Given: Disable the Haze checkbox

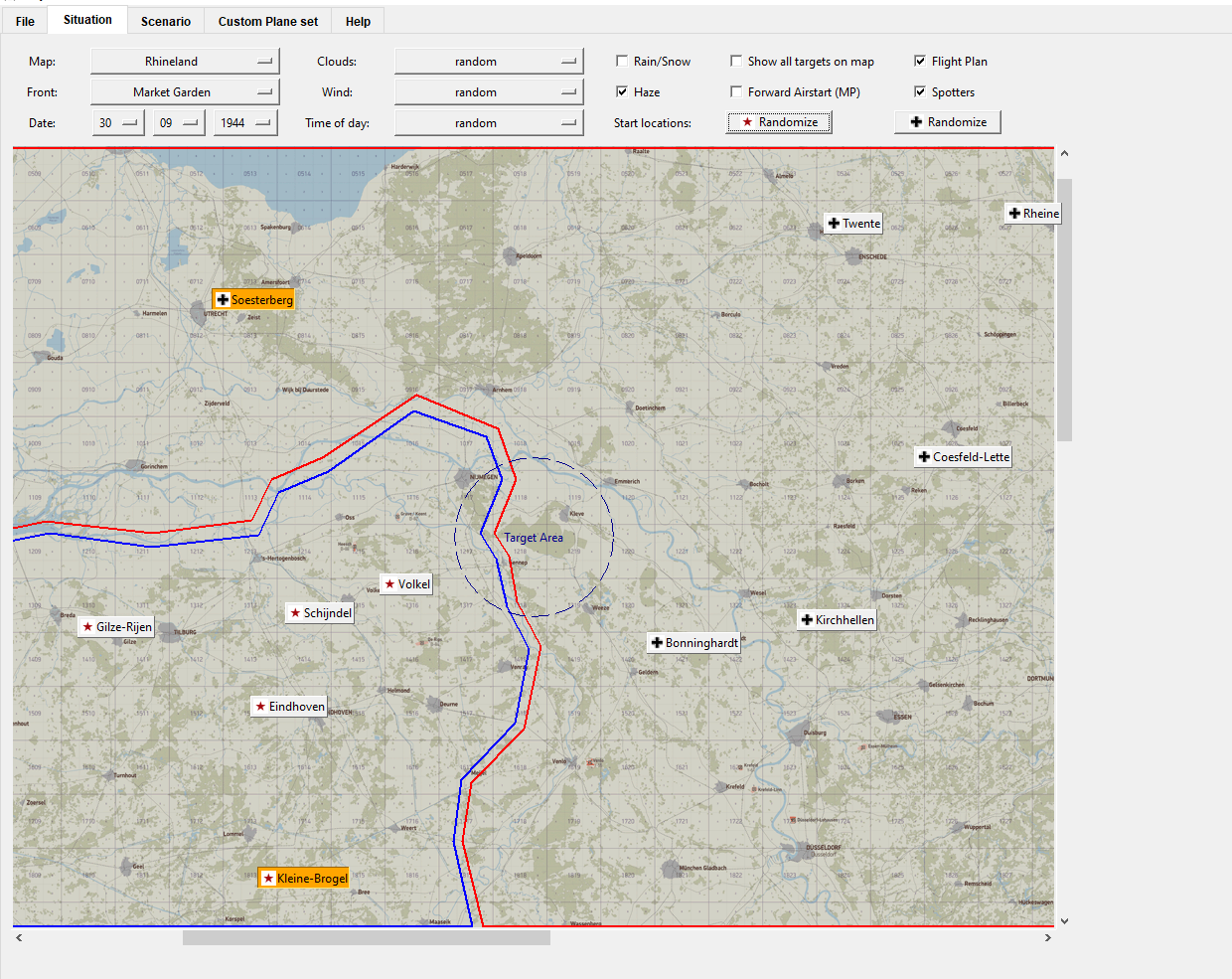Looking at the screenshot, I should coord(622,92).
